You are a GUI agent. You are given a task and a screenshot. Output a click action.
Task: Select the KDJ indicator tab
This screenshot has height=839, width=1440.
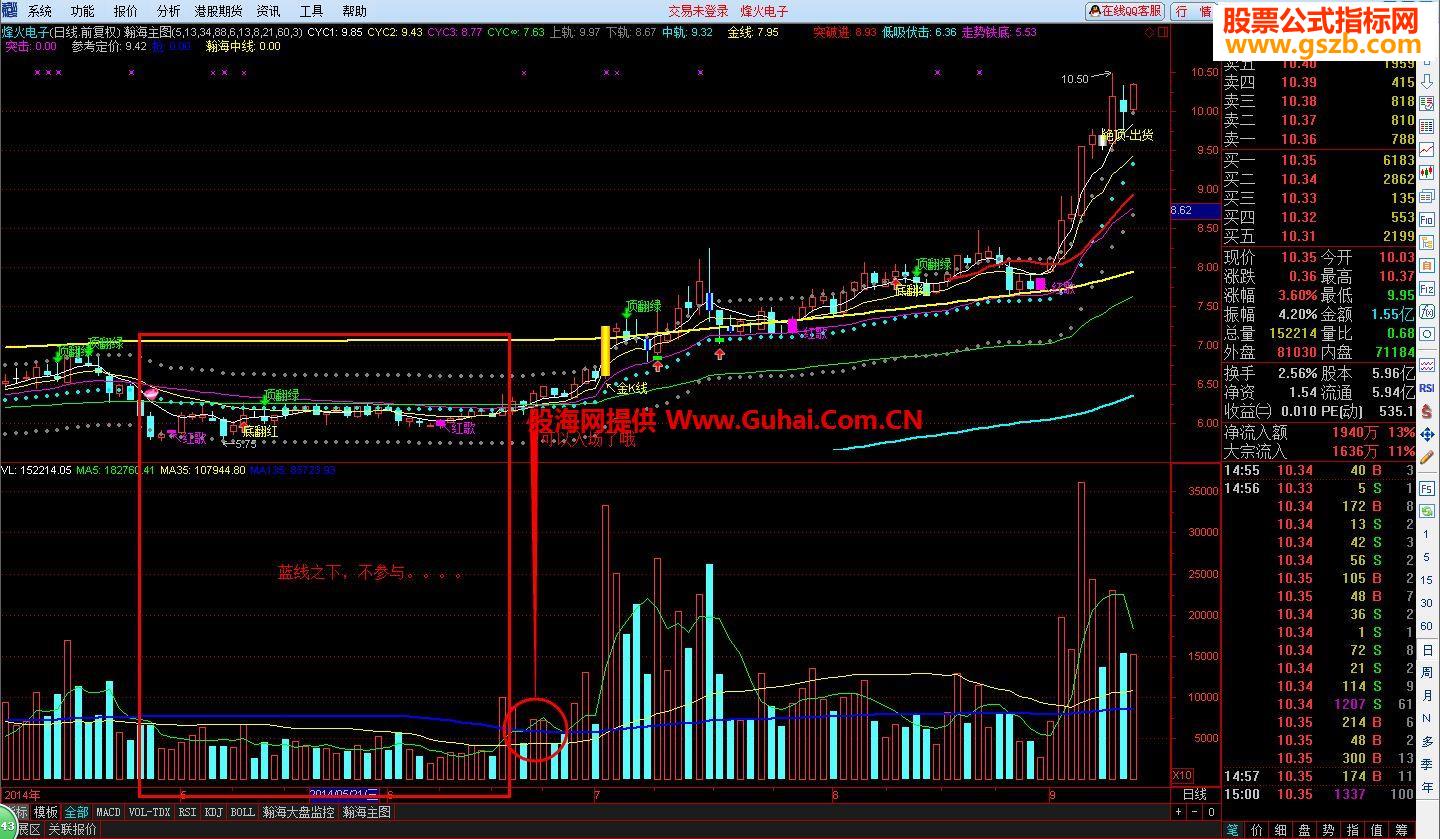coord(214,812)
